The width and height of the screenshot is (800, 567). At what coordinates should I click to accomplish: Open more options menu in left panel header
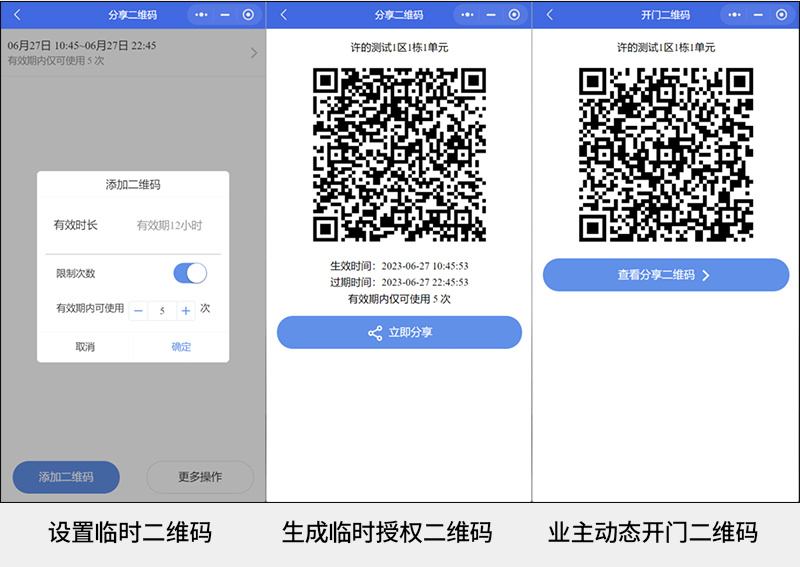[x=202, y=15]
